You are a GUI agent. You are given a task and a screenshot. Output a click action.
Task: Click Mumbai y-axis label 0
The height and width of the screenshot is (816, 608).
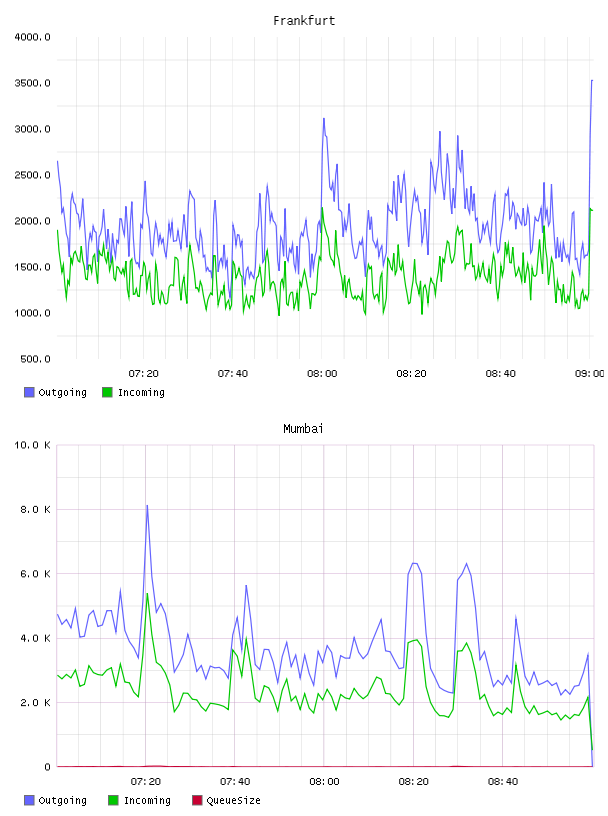tap(47, 767)
